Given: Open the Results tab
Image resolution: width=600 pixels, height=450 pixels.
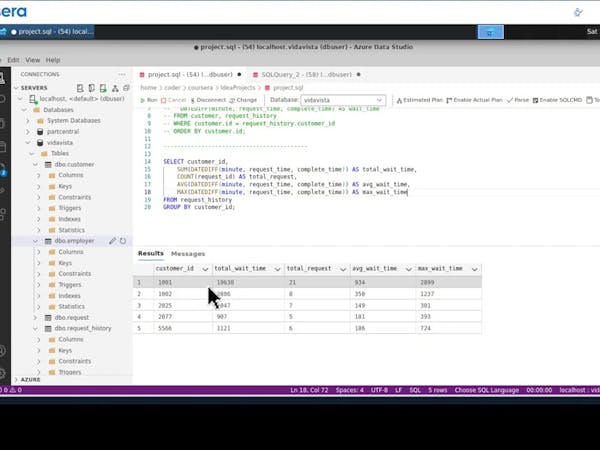Looking at the screenshot, I should (151, 253).
